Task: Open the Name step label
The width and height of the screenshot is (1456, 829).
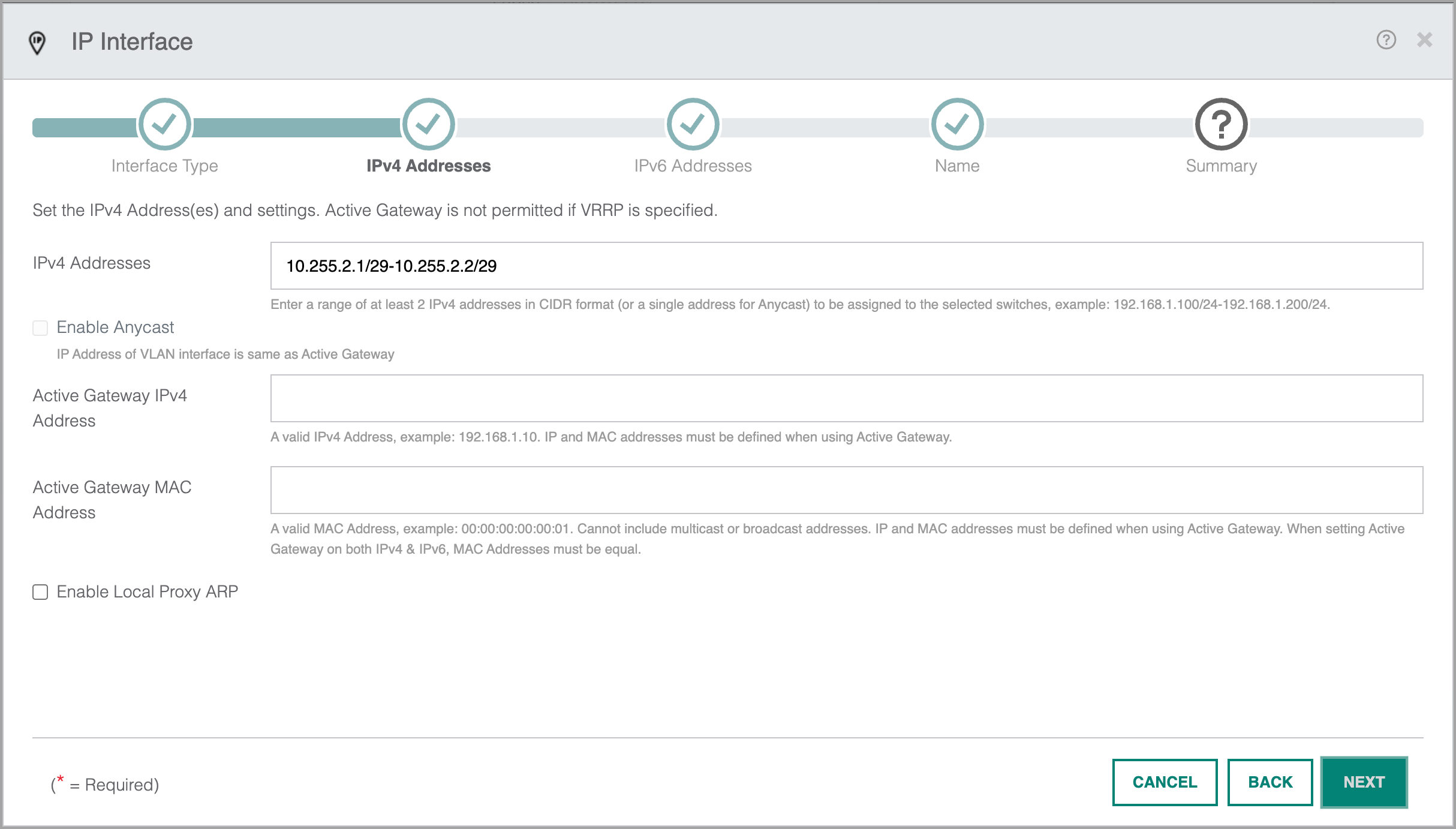Action: tap(957, 166)
